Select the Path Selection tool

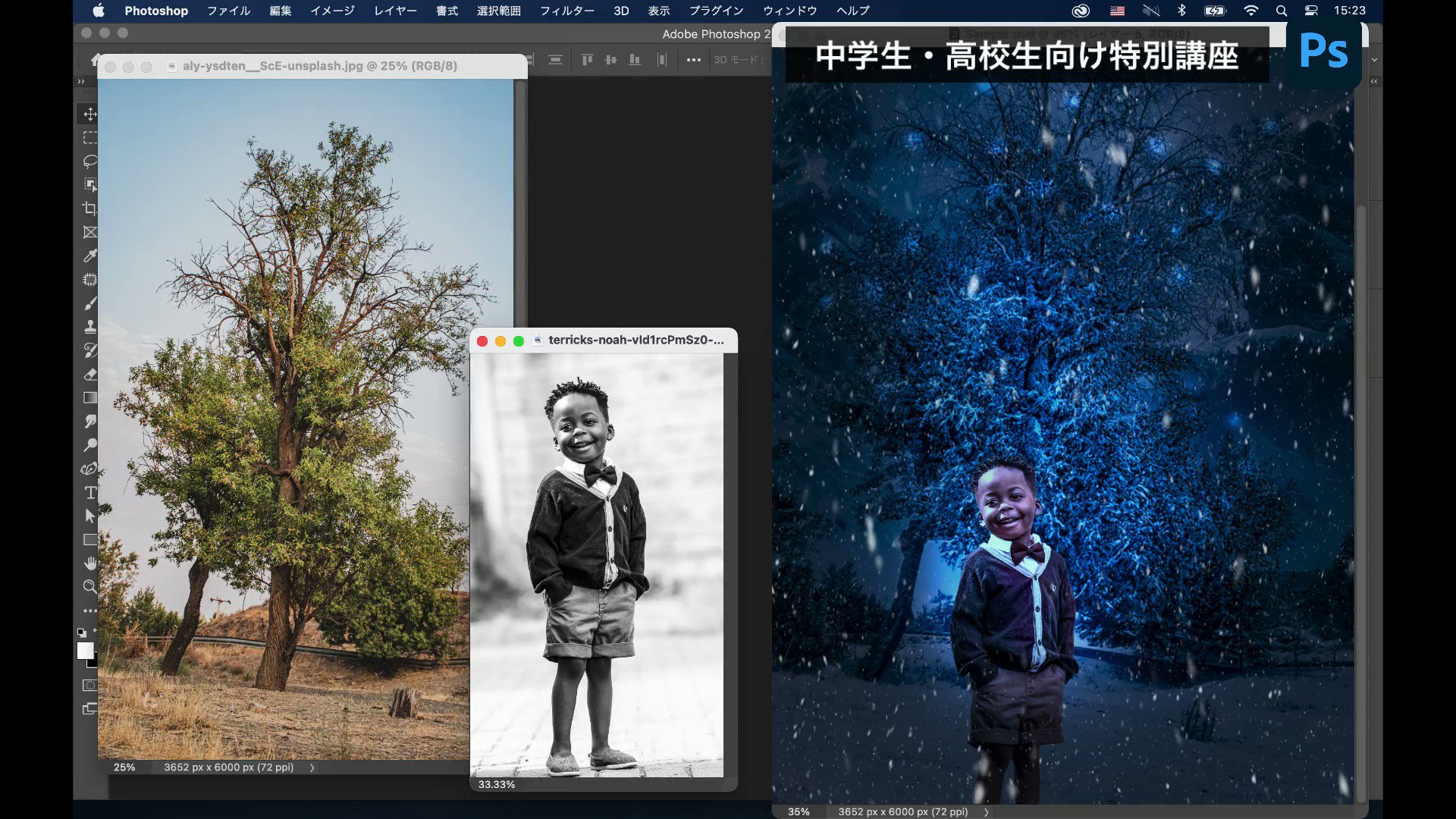pos(89,516)
